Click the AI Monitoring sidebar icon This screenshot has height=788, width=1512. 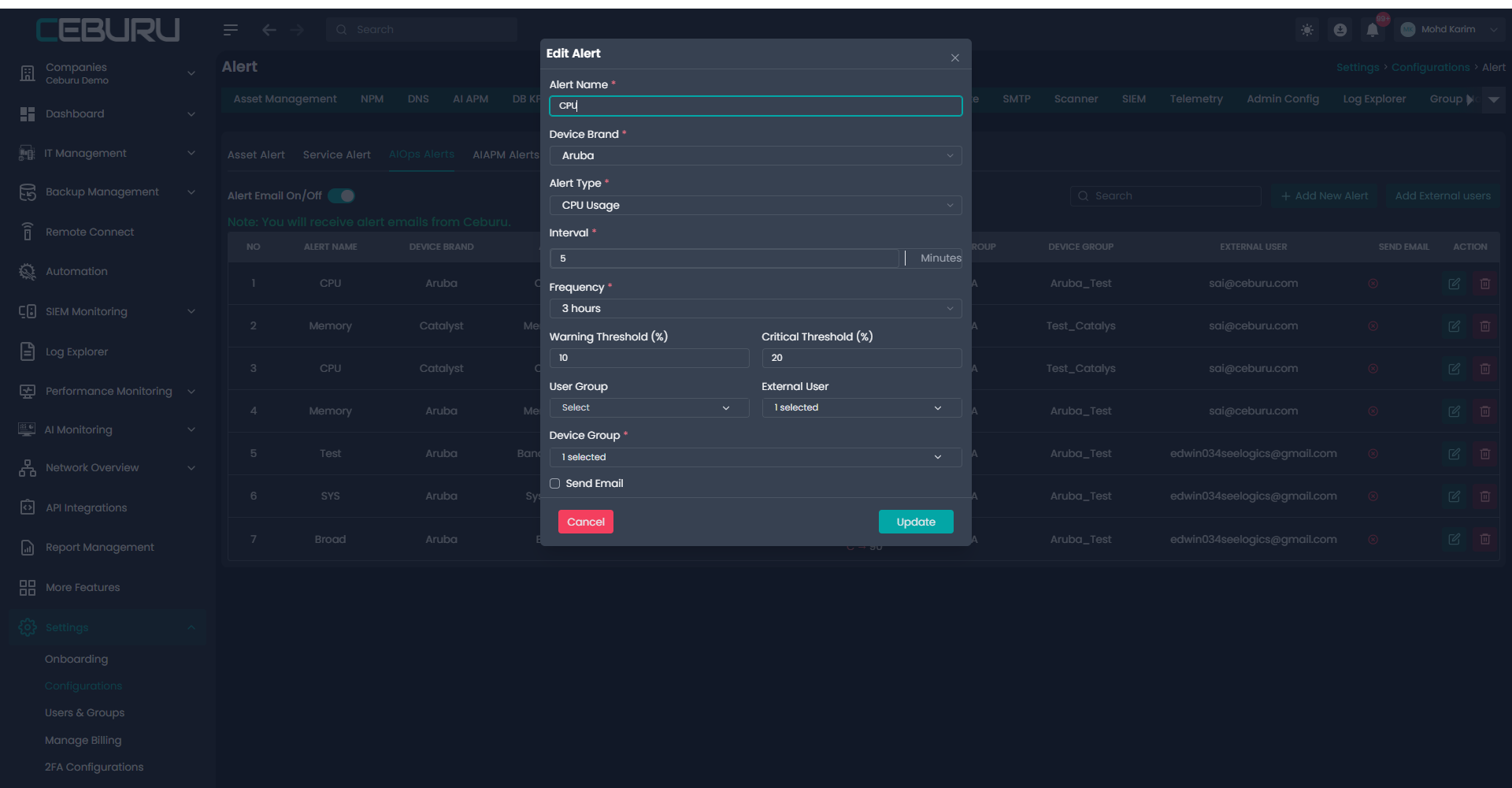click(x=27, y=429)
